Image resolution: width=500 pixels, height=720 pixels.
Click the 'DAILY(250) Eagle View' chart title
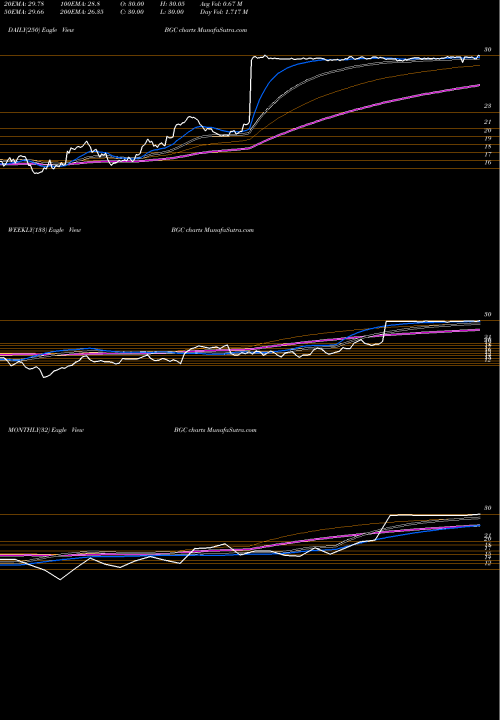pyautogui.click(x=41, y=30)
